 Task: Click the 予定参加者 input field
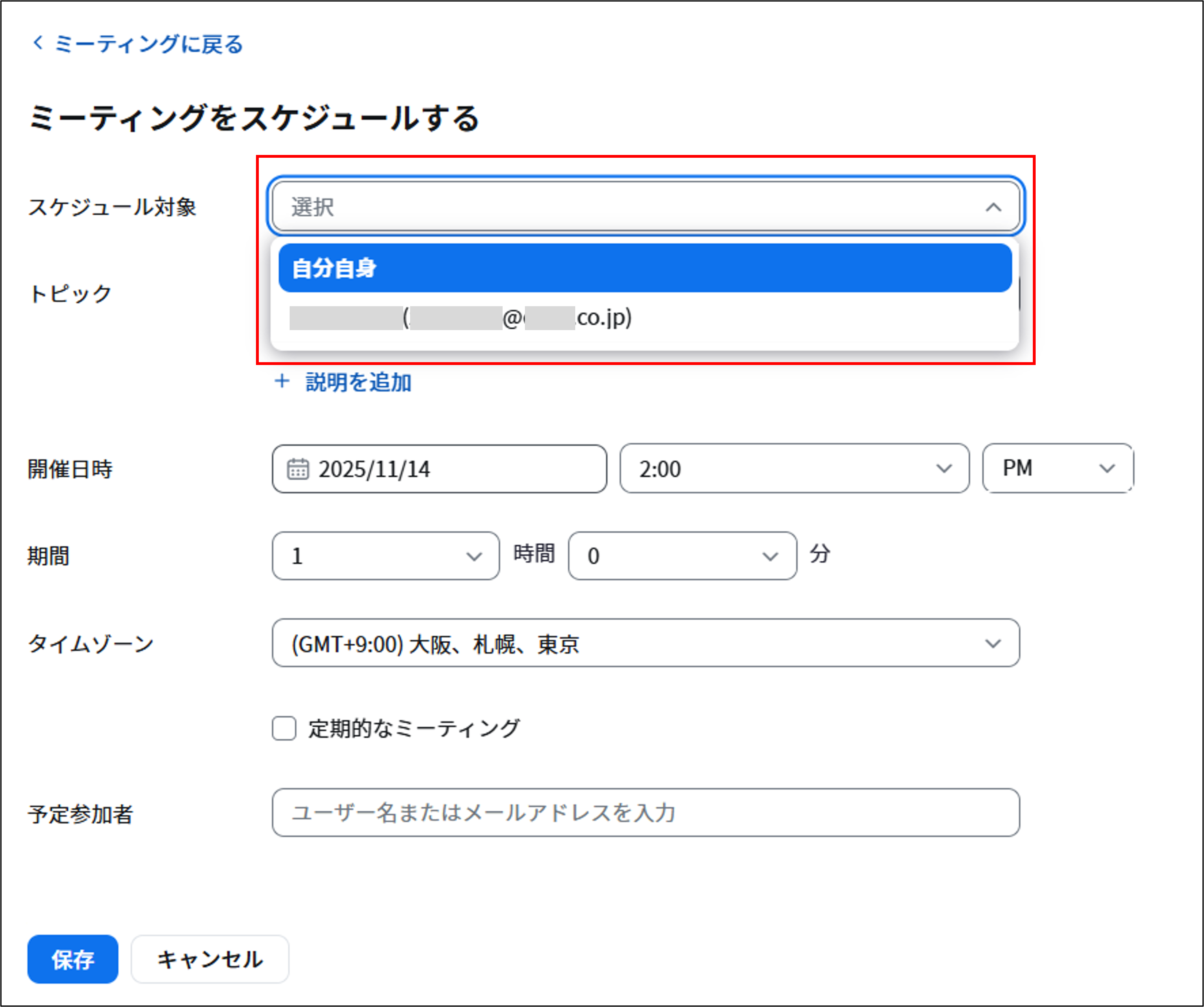[x=645, y=812]
